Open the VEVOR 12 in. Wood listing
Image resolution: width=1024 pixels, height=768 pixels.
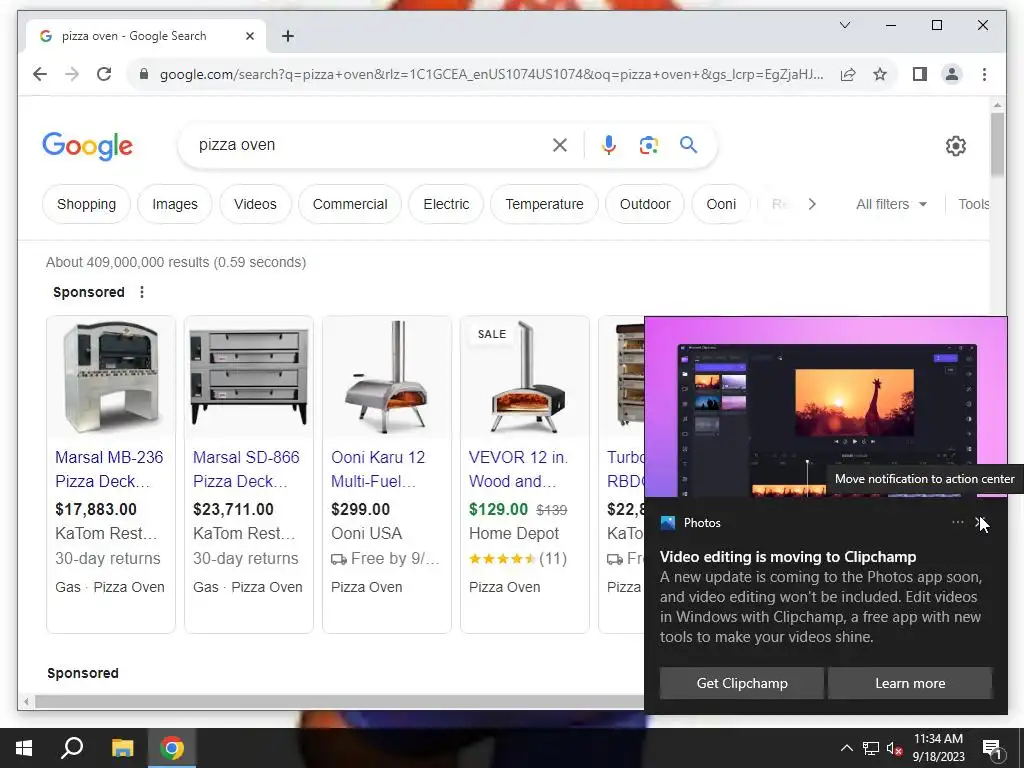[x=518, y=469]
